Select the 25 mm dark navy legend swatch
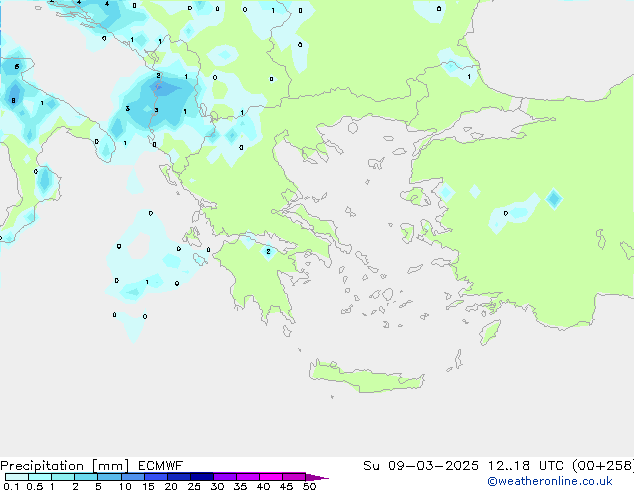The image size is (634, 490). click(201, 477)
